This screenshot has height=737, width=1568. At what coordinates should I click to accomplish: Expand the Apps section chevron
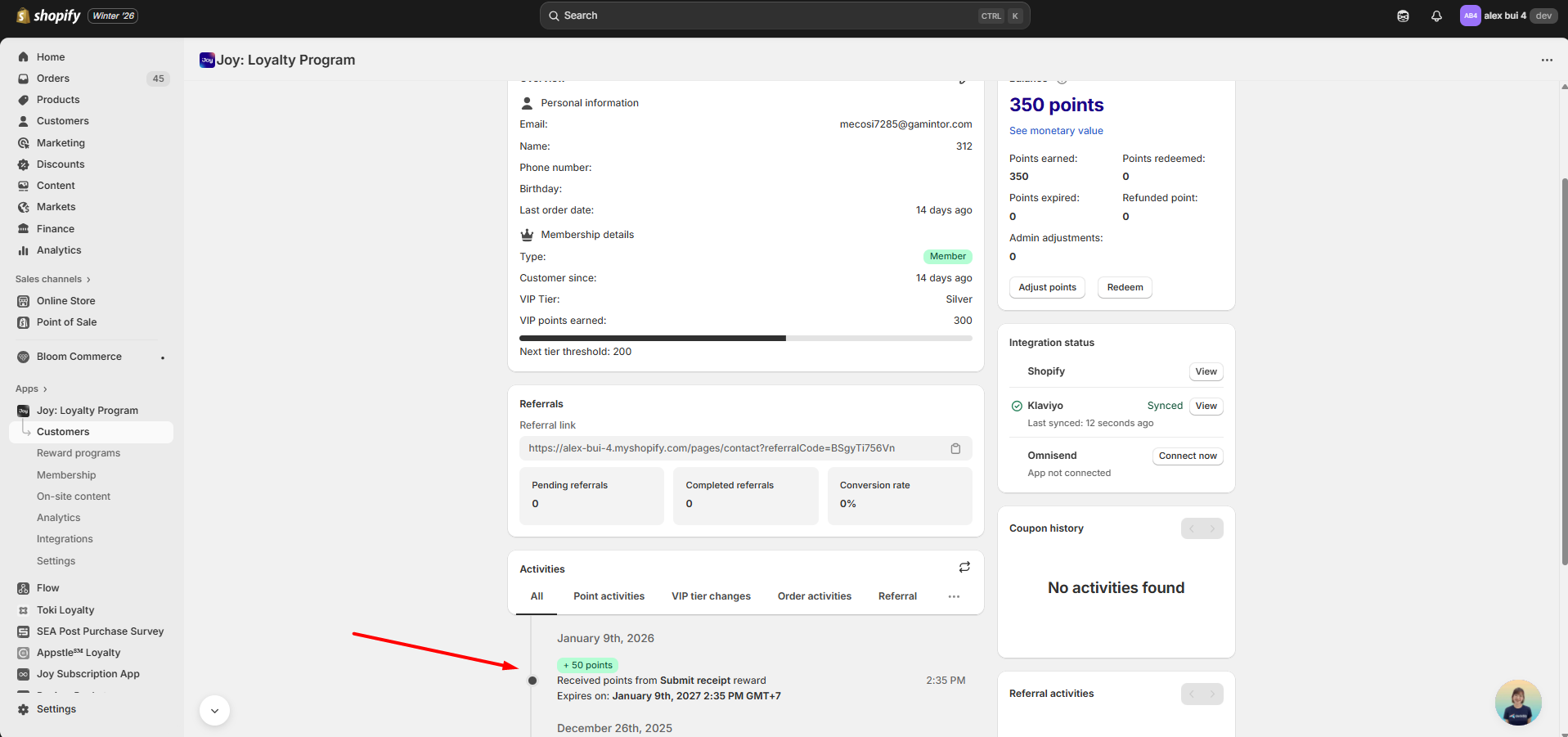click(x=45, y=389)
